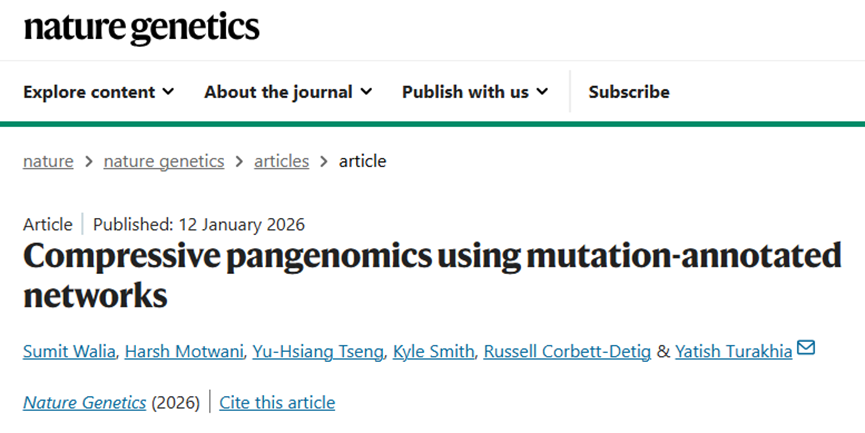Click the Subscribe link
The height and width of the screenshot is (433, 865).
point(629,92)
